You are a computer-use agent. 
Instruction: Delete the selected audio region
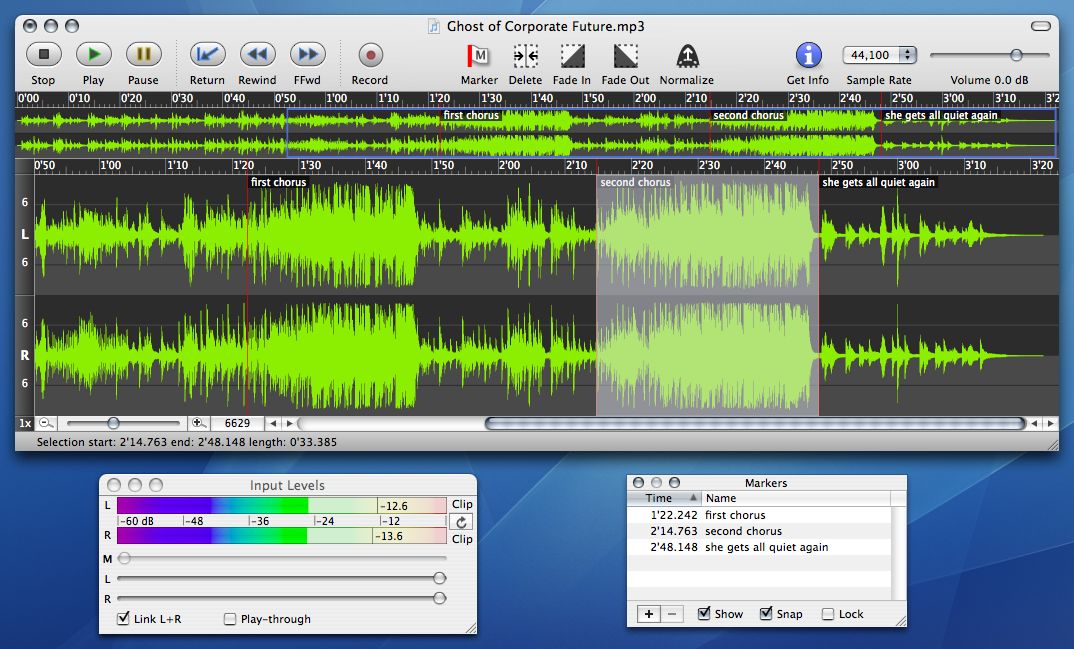pos(525,55)
